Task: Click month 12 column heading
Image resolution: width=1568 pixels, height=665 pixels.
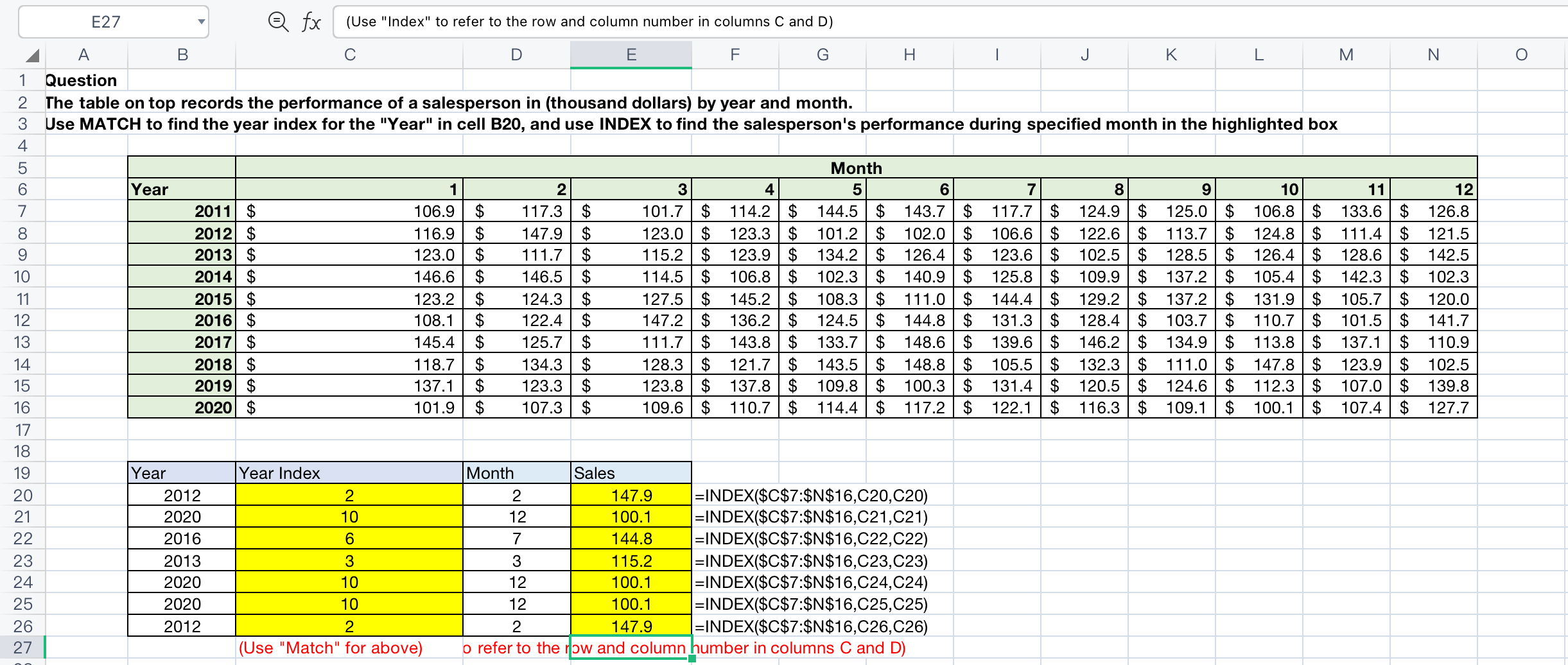Action: pos(1434,189)
